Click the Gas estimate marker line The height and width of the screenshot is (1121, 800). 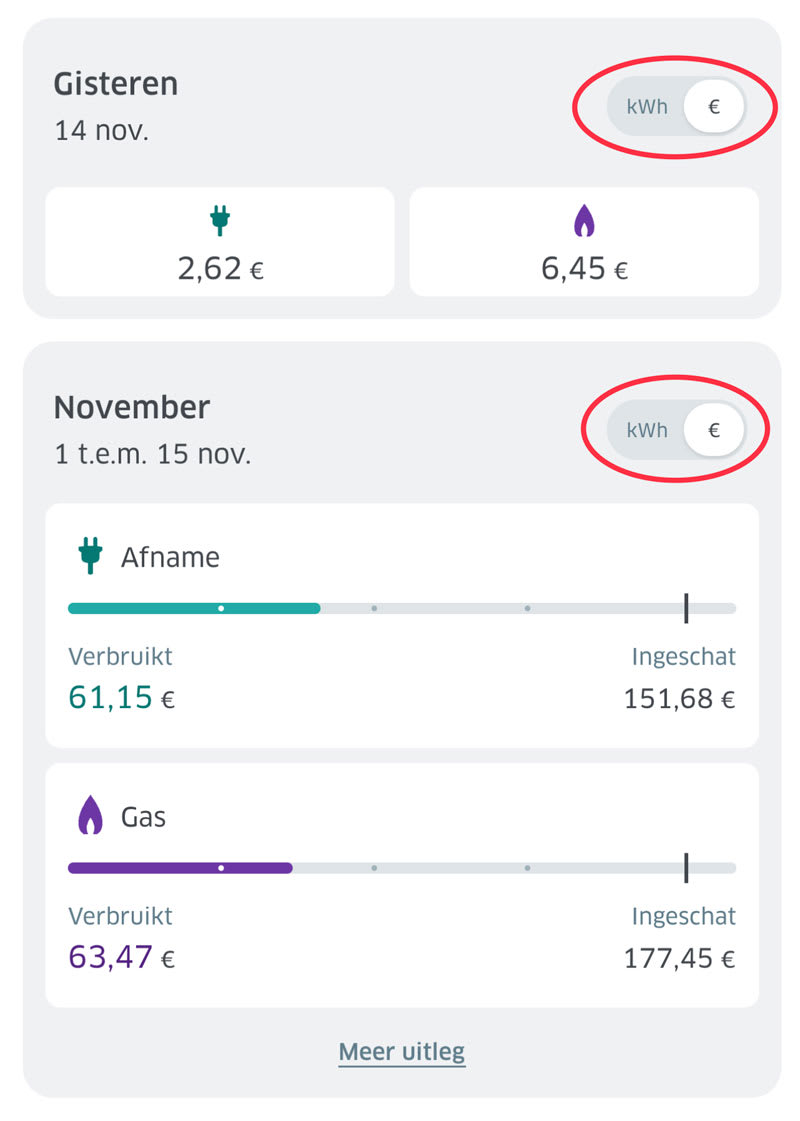[x=686, y=868]
